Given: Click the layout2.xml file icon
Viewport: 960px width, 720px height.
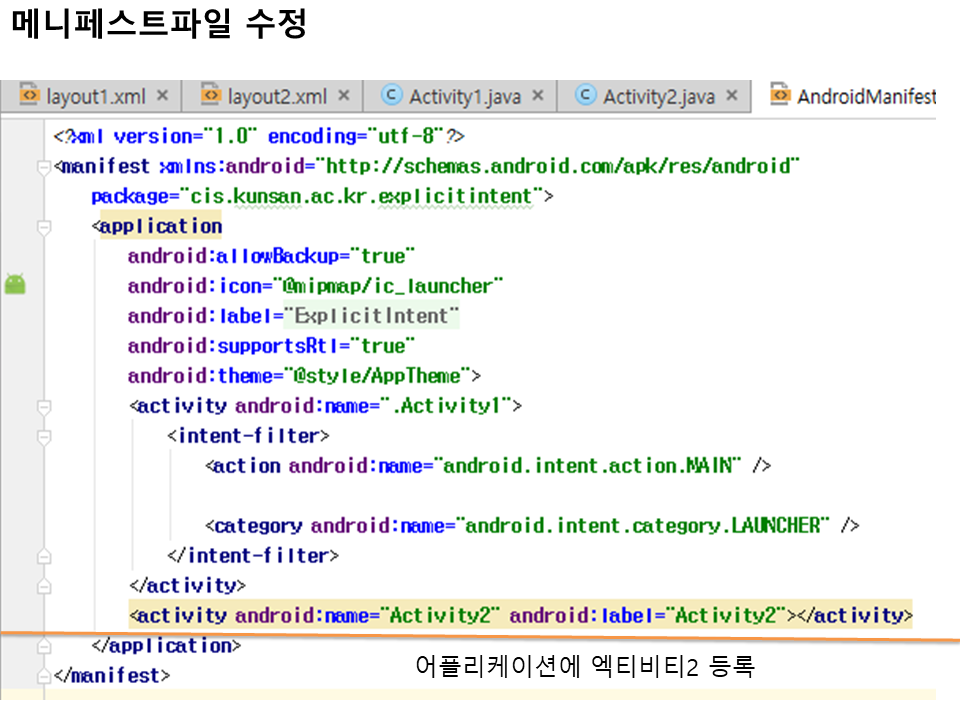Looking at the screenshot, I should click(x=211, y=96).
